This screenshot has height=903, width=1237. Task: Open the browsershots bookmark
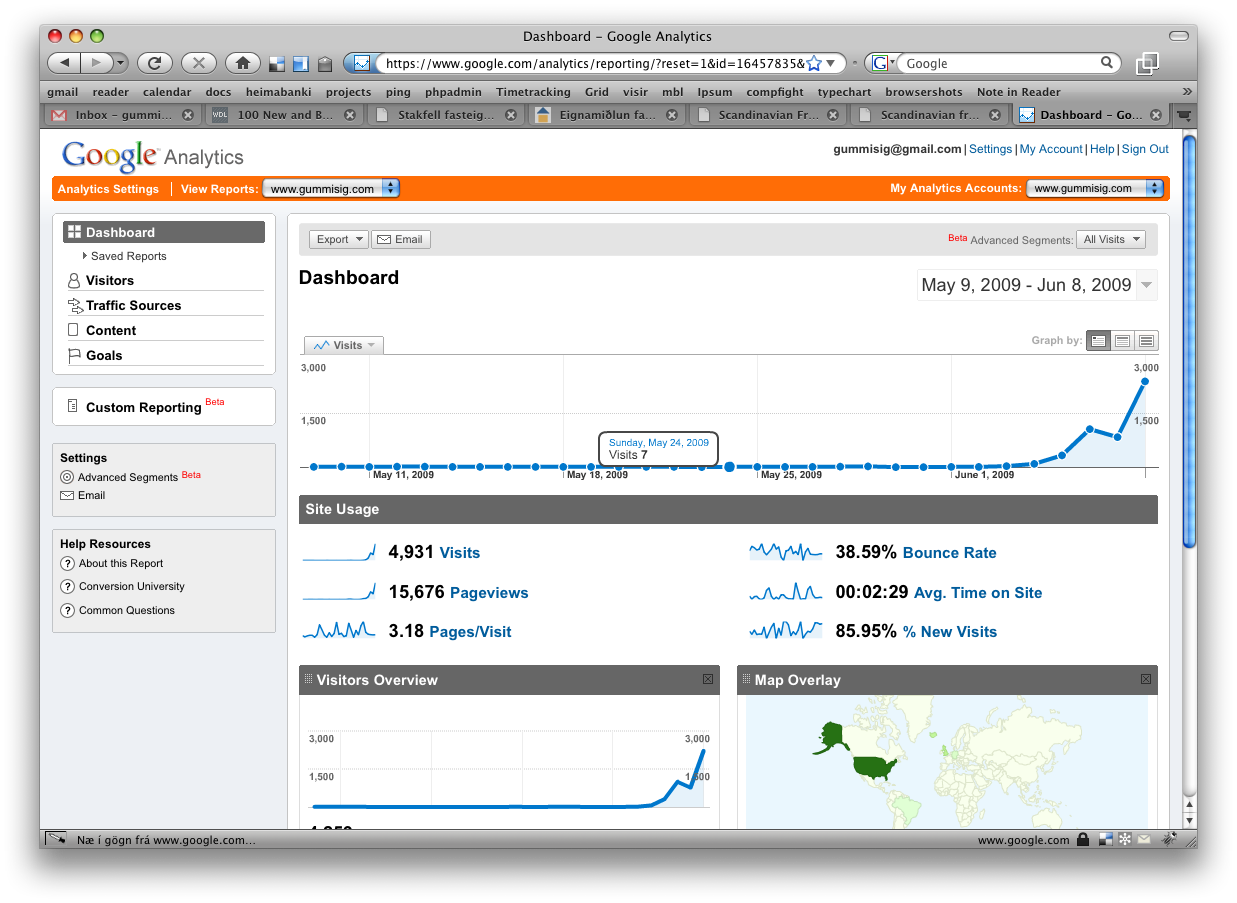click(924, 92)
